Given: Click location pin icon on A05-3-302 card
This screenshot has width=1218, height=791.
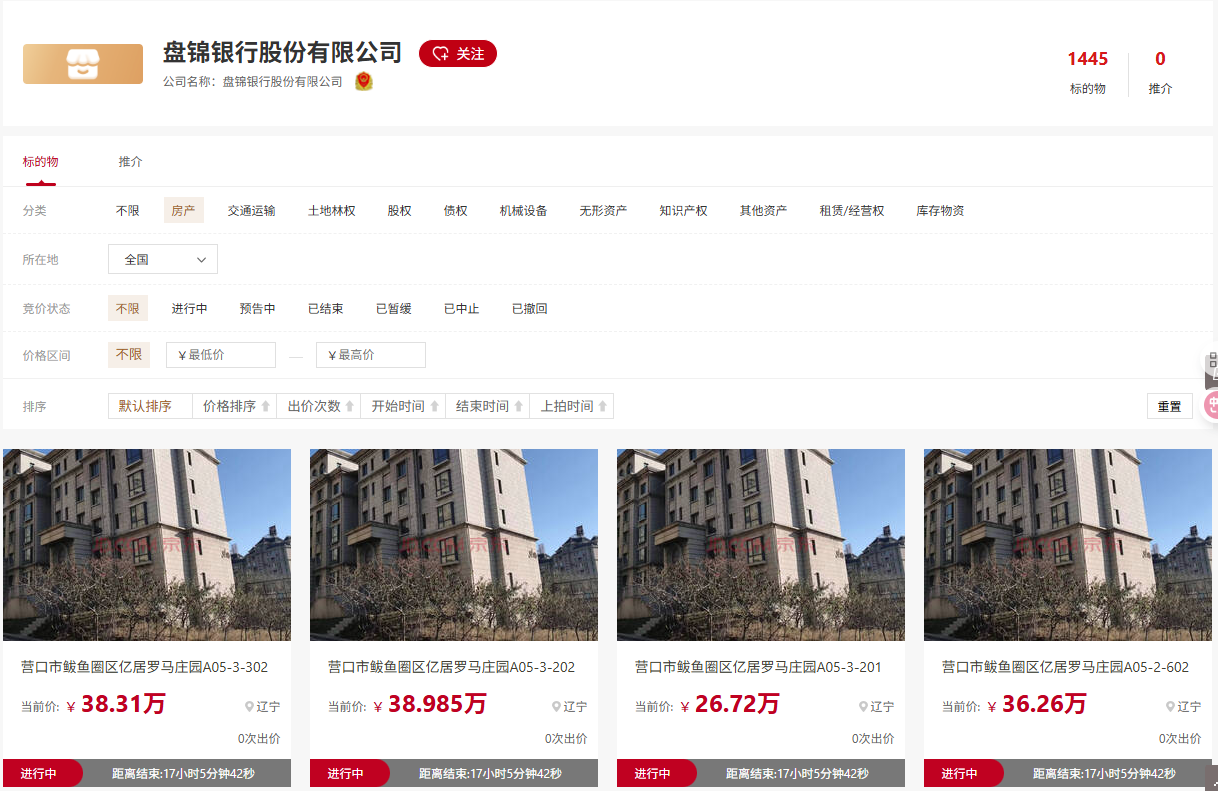Looking at the screenshot, I should point(250,706).
